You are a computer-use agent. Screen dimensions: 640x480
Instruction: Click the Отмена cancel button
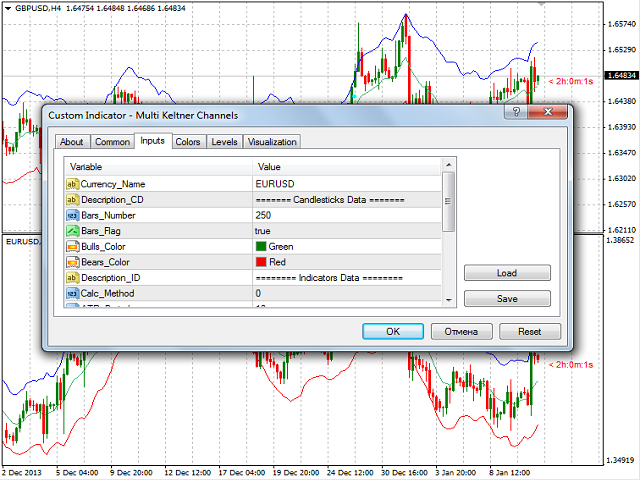coord(461,331)
